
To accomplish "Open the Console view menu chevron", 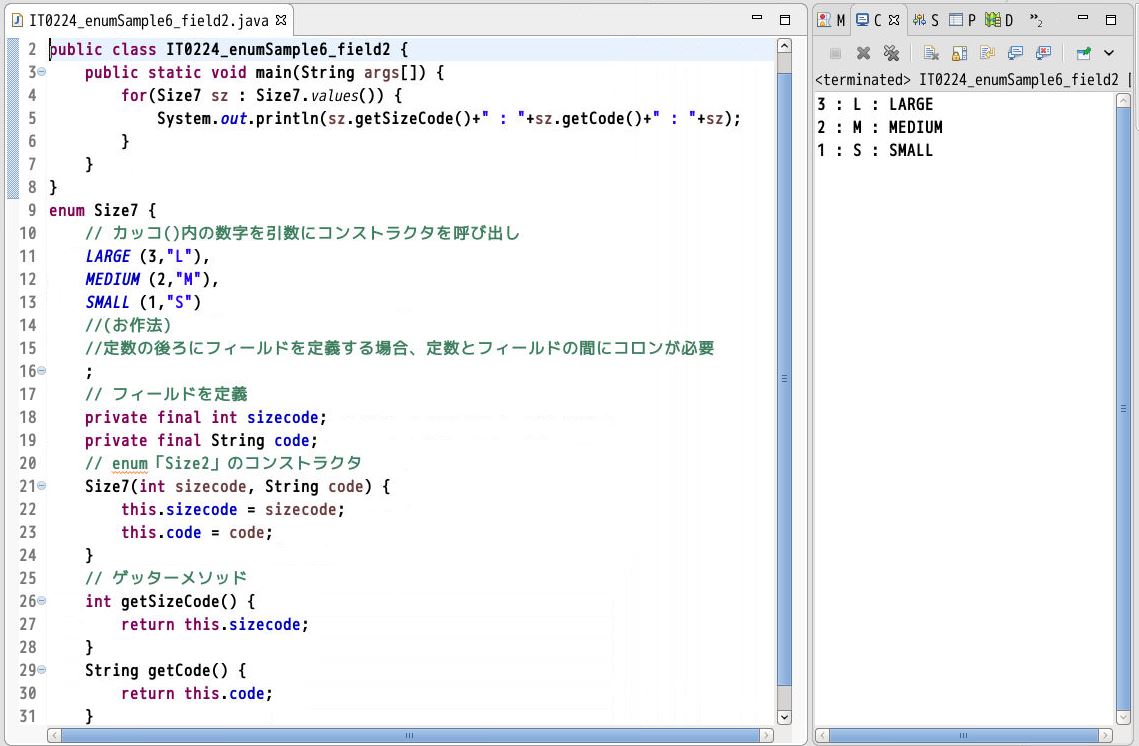I will (1107, 52).
